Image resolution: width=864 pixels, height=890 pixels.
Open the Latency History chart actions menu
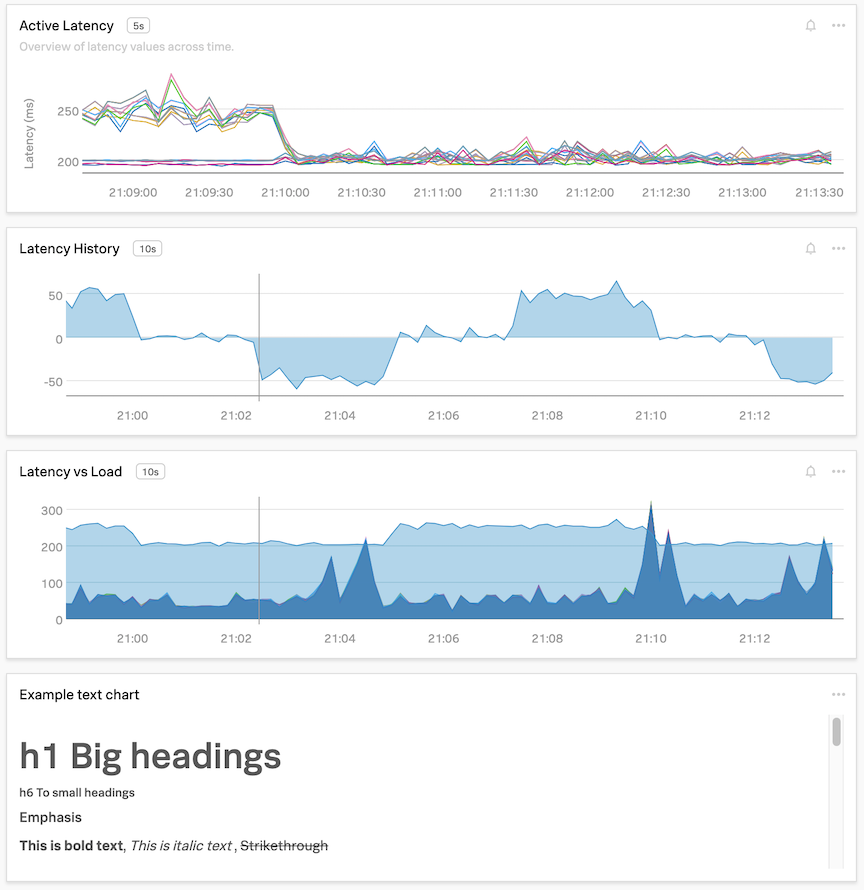(838, 249)
